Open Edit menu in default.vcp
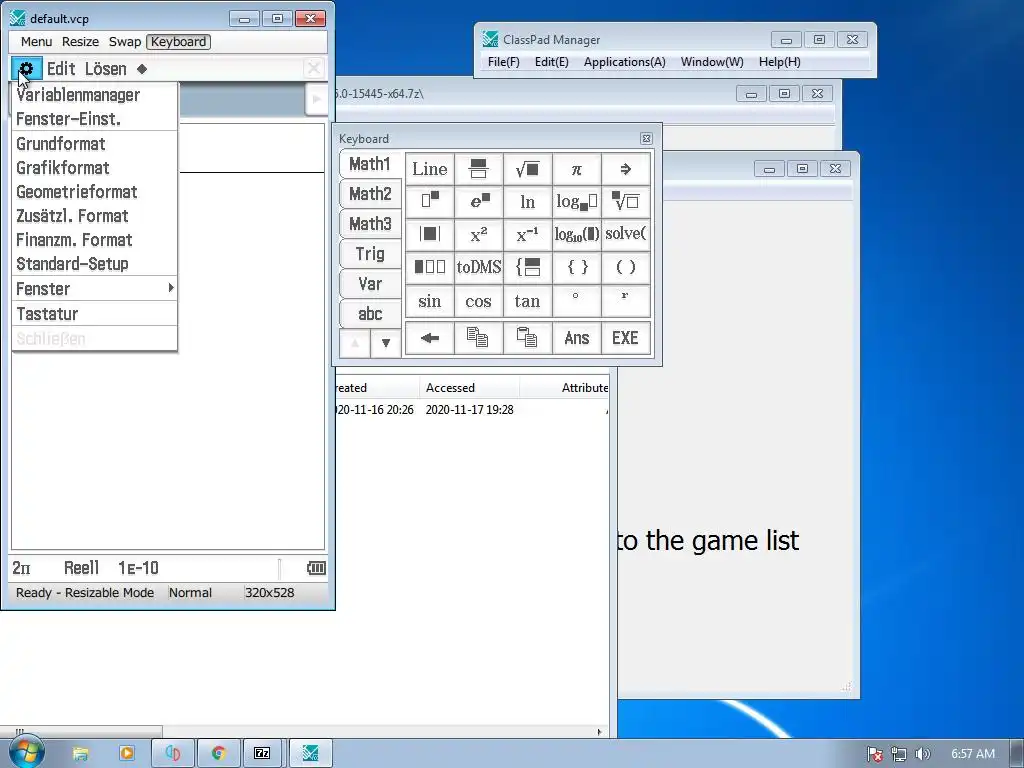 click(61, 69)
